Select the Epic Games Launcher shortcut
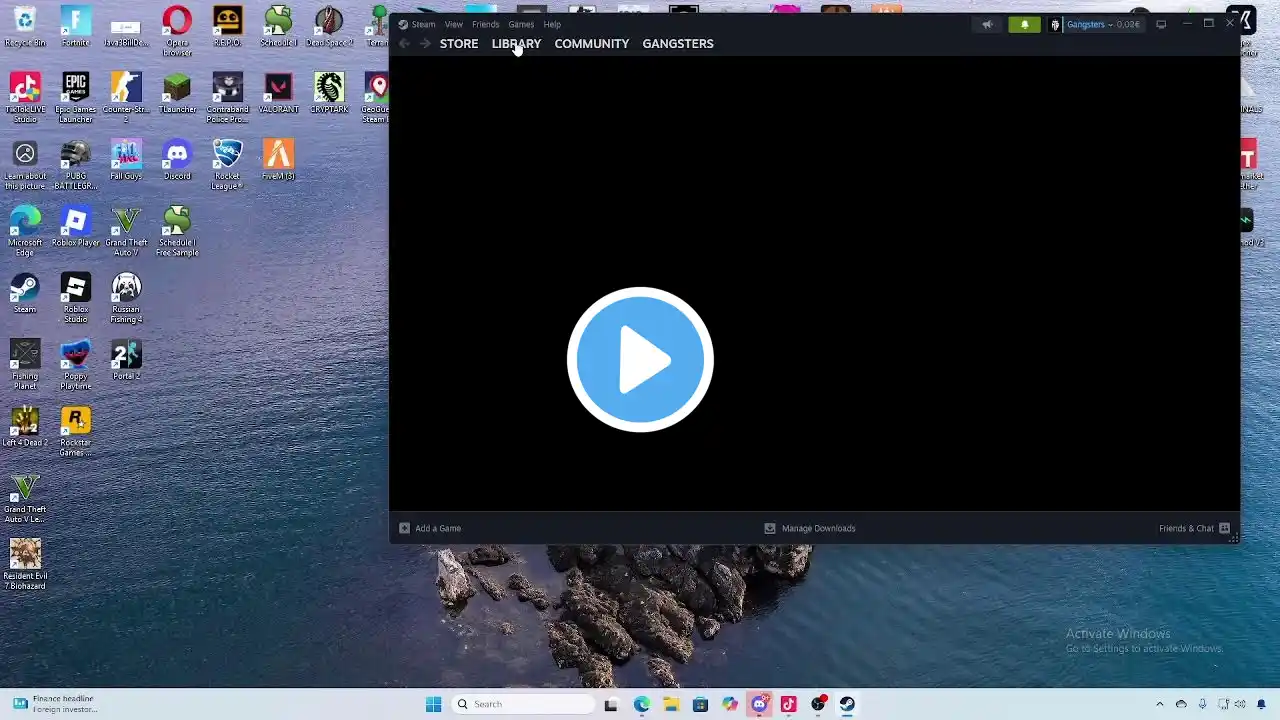The image size is (1280, 720). [75, 98]
